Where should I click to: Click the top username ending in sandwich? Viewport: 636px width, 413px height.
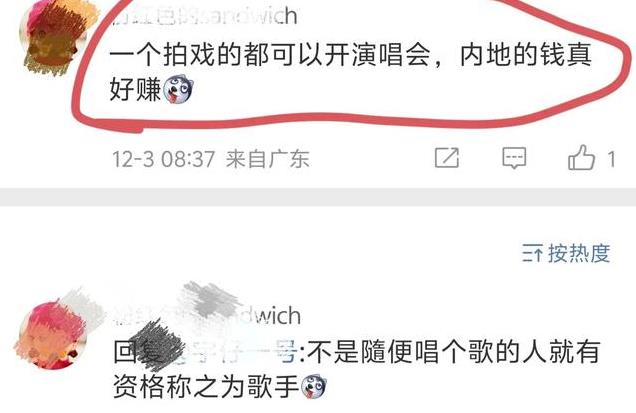(205, 15)
